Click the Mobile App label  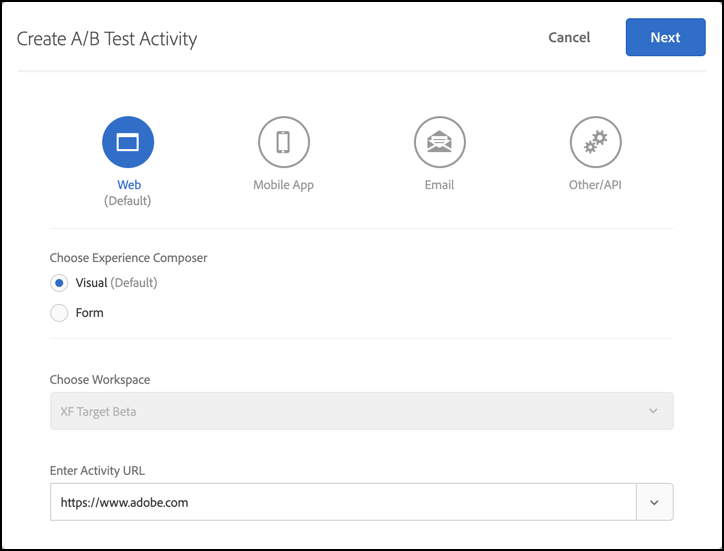(284, 185)
